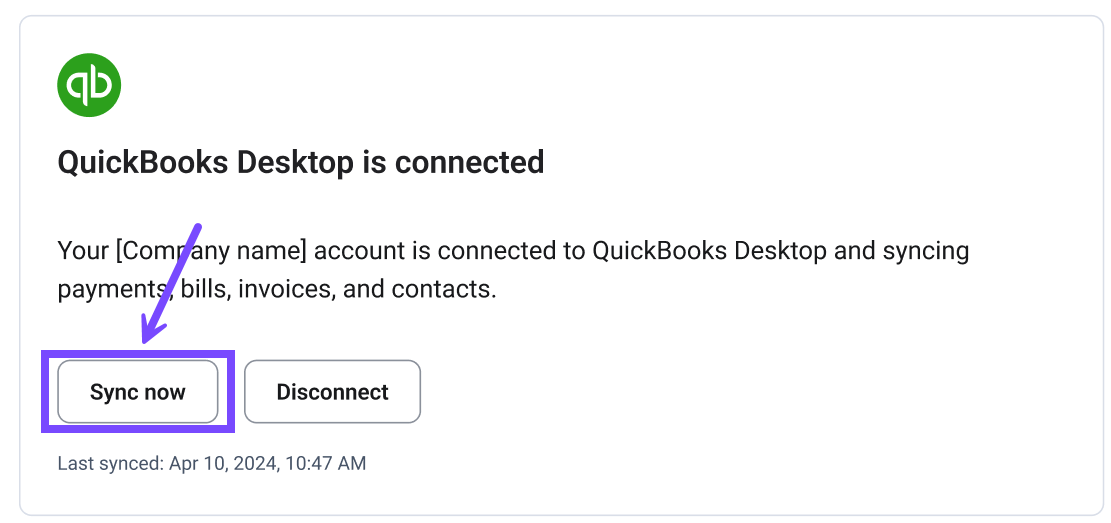The width and height of the screenshot is (1111, 523).
Task: Click the "QuickBooks Desktop is connected" heading
Action: click(300, 162)
